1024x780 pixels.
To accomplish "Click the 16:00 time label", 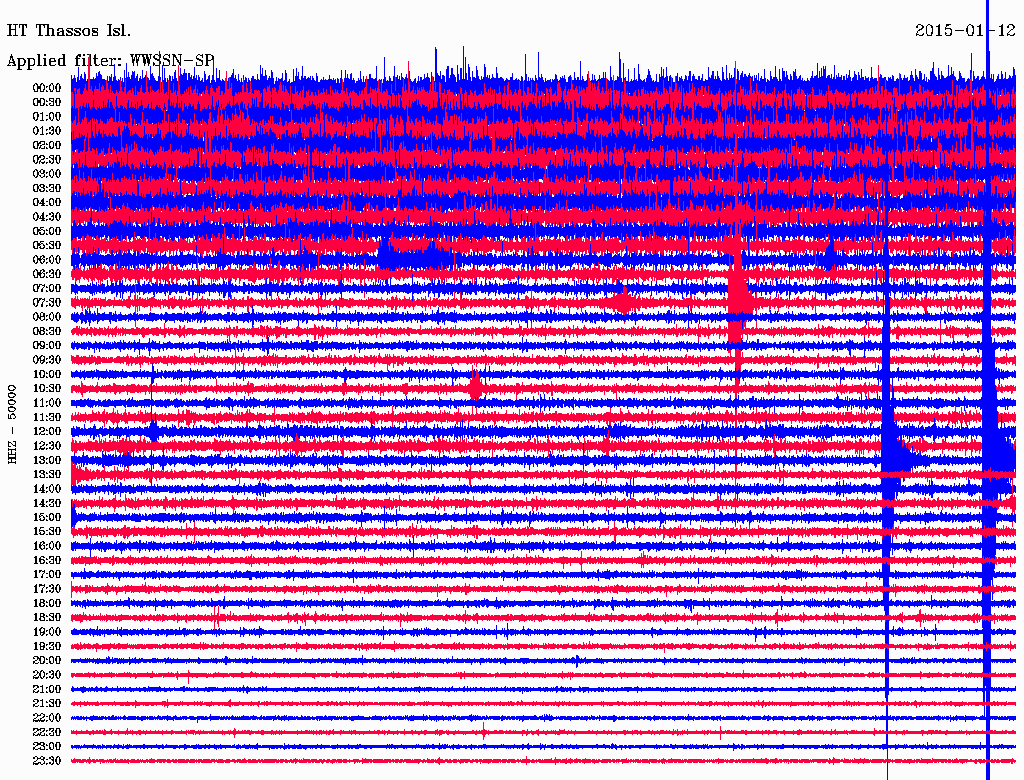I will pos(47,546).
